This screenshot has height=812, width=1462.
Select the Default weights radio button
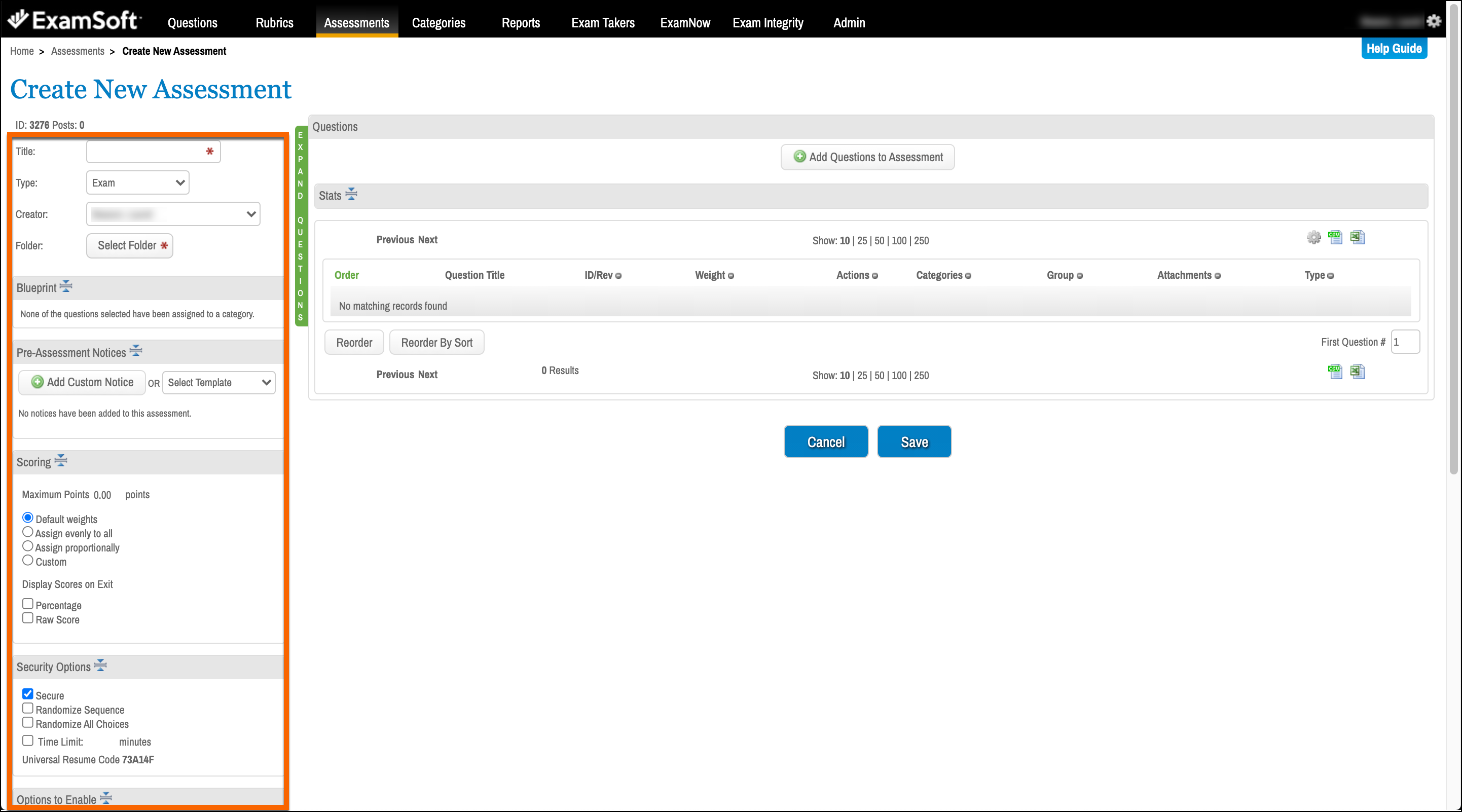pyautogui.click(x=28, y=518)
